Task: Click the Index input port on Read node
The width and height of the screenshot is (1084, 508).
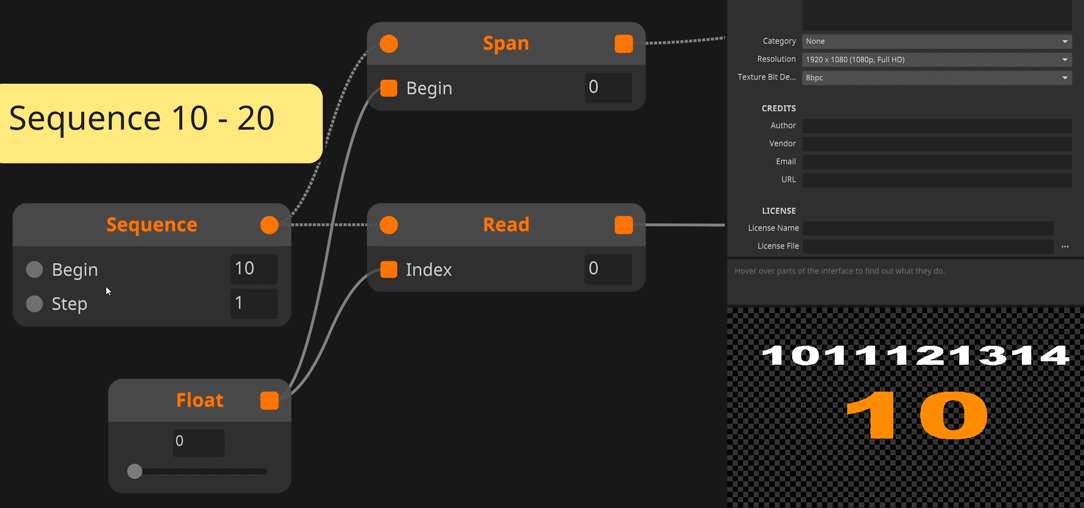Action: 389,270
